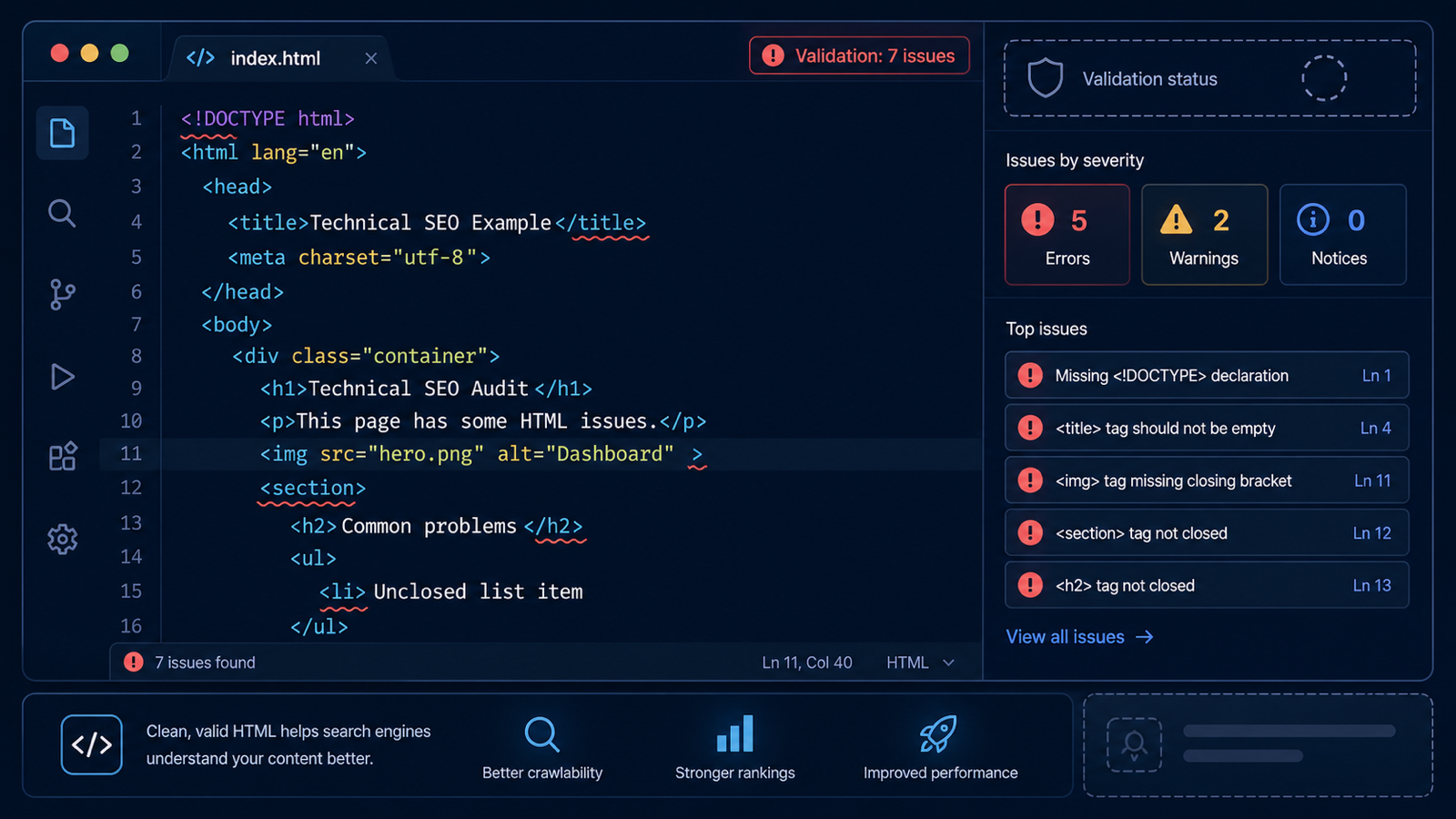Jump to Ln 1 from issue list
The width and height of the screenshot is (1456, 819).
pos(1376,375)
